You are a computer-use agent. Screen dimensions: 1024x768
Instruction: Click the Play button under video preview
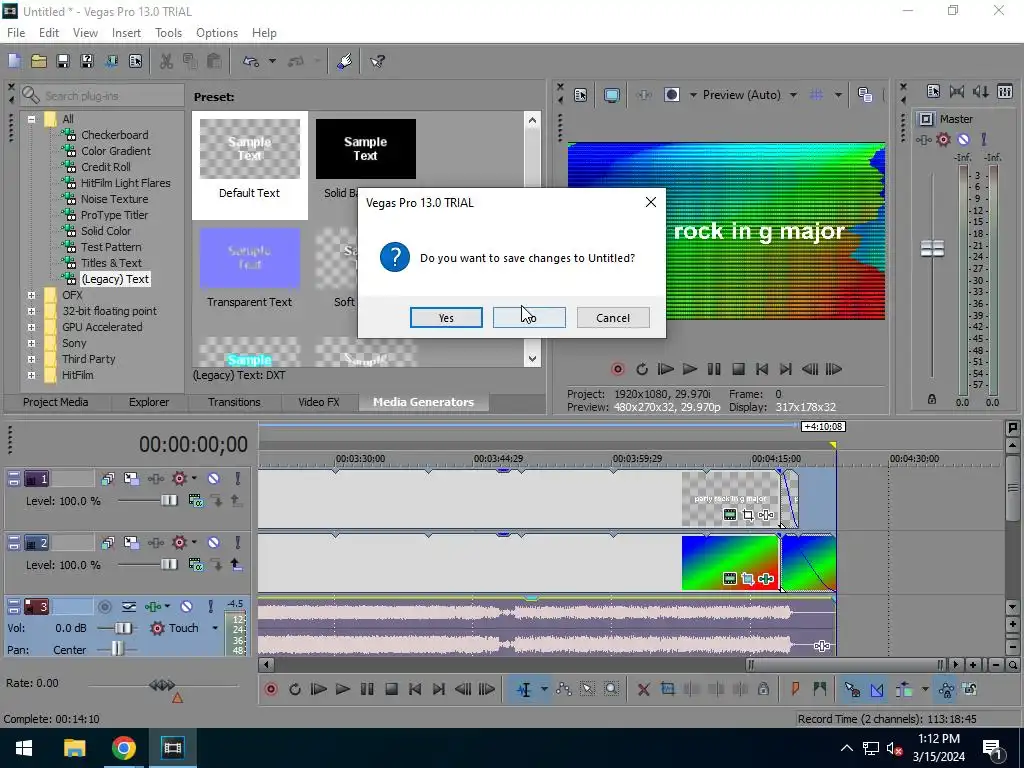pyautogui.click(x=690, y=370)
